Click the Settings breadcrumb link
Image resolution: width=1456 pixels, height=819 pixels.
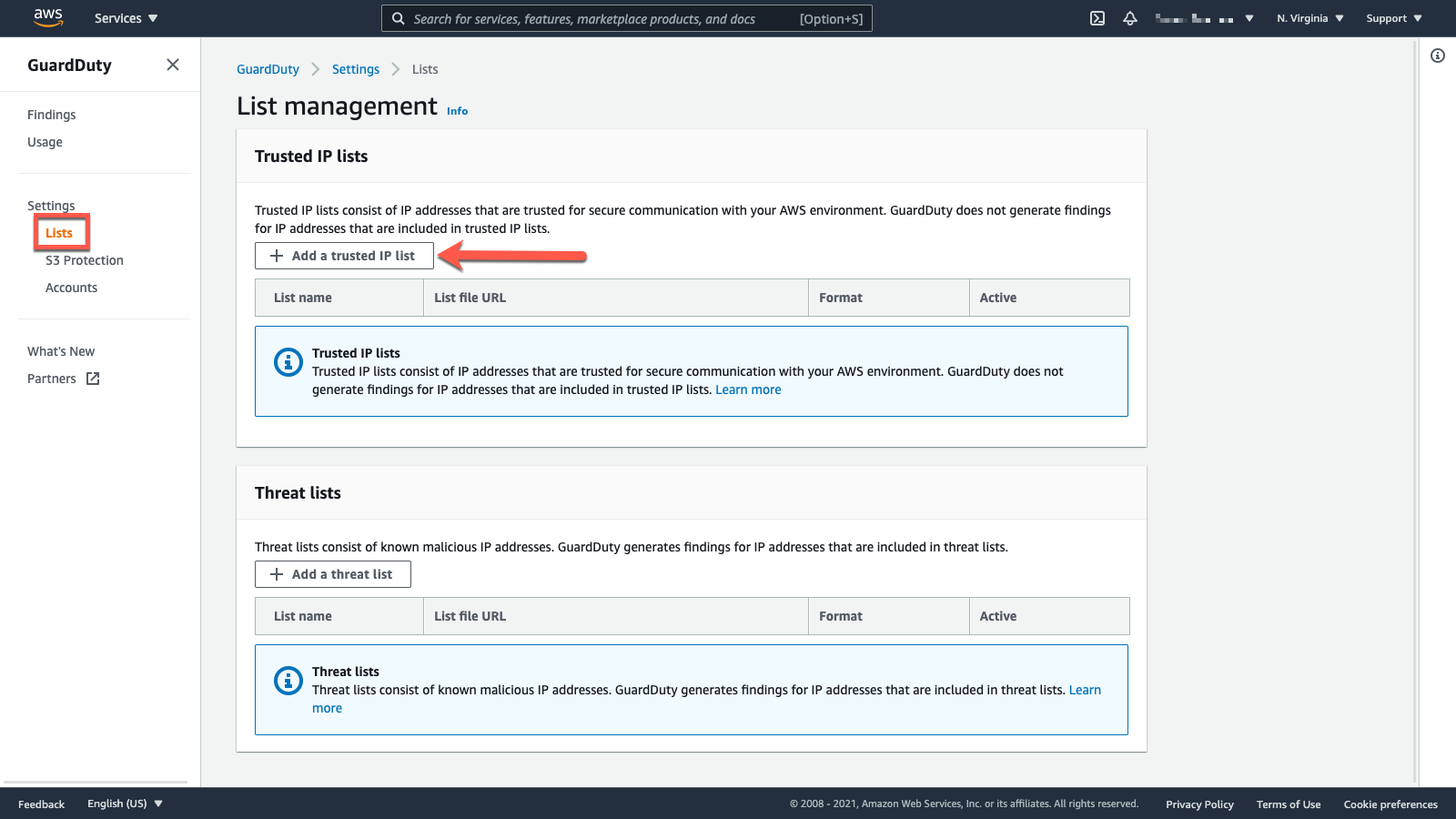click(x=356, y=69)
